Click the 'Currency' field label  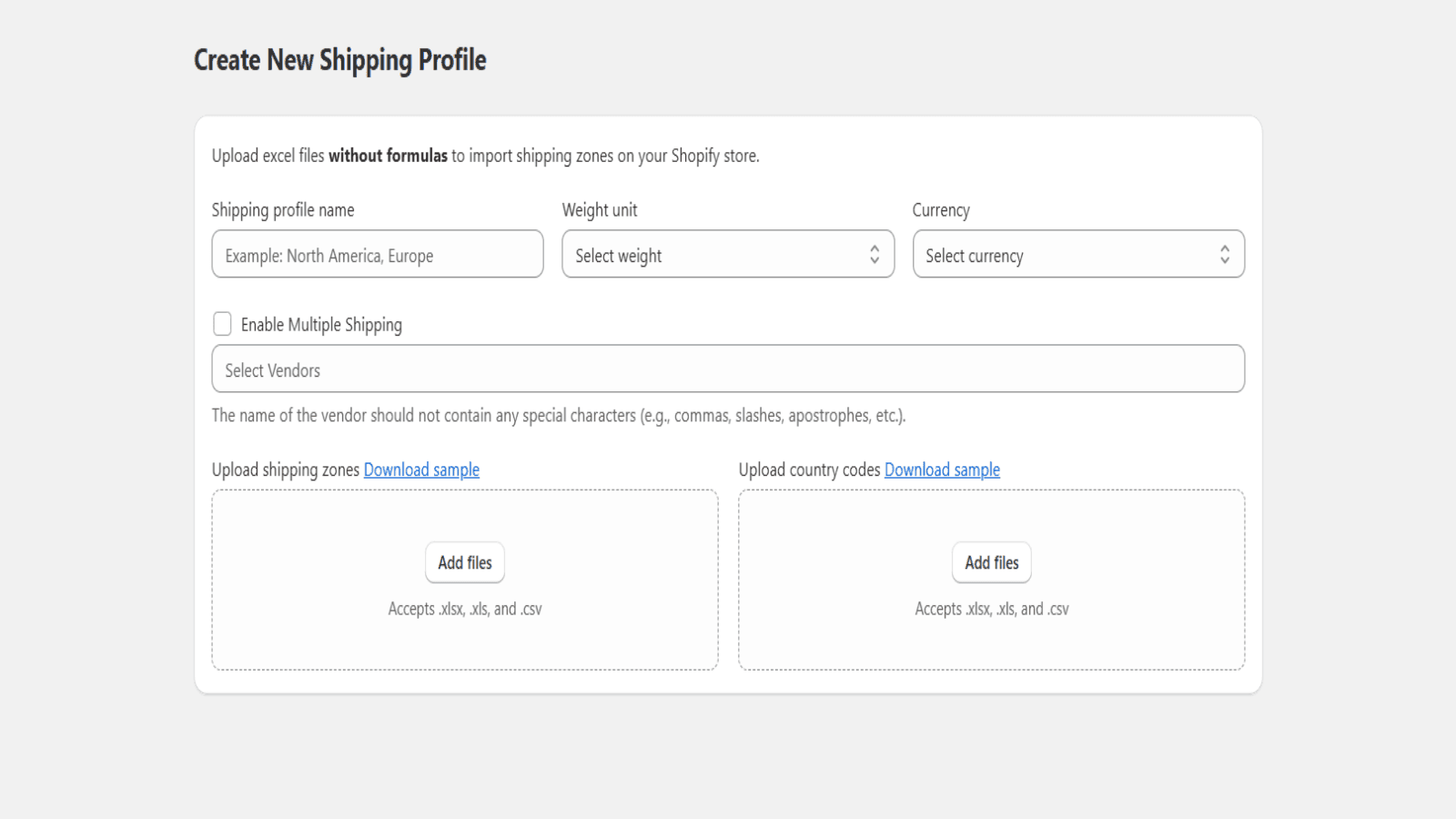941,210
